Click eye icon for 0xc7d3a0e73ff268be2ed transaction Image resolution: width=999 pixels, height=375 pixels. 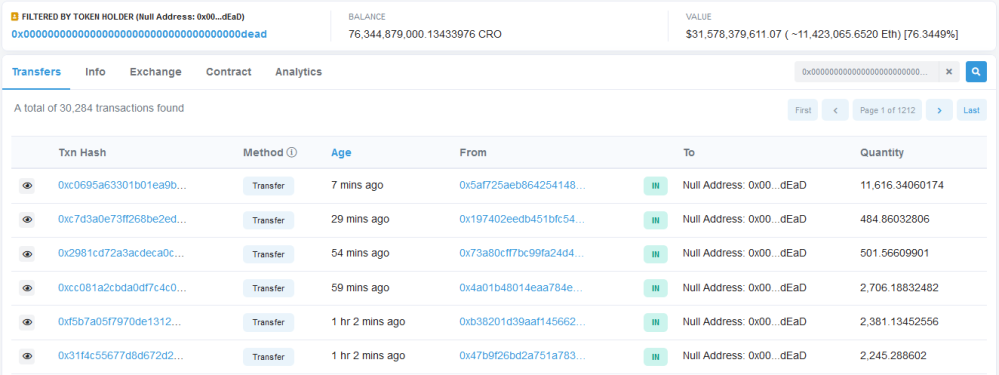click(x=27, y=220)
